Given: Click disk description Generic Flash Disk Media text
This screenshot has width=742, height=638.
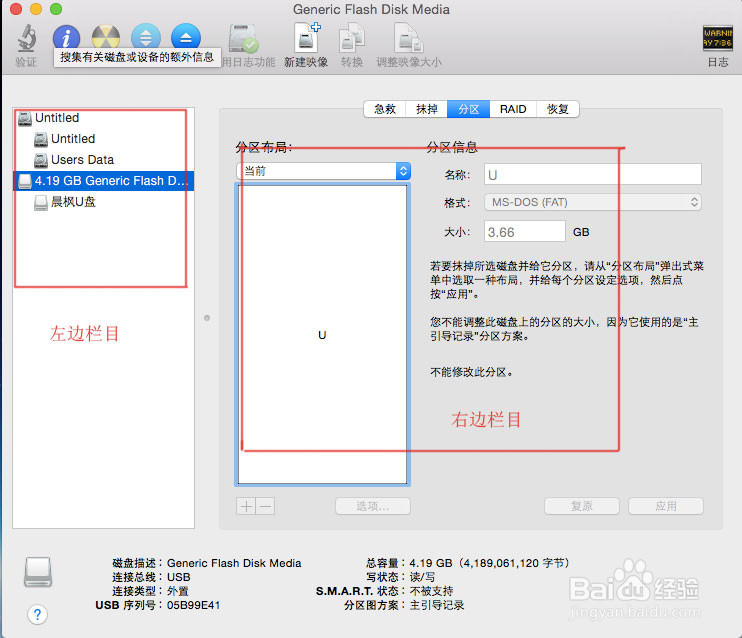Looking at the screenshot, I should (x=234, y=563).
